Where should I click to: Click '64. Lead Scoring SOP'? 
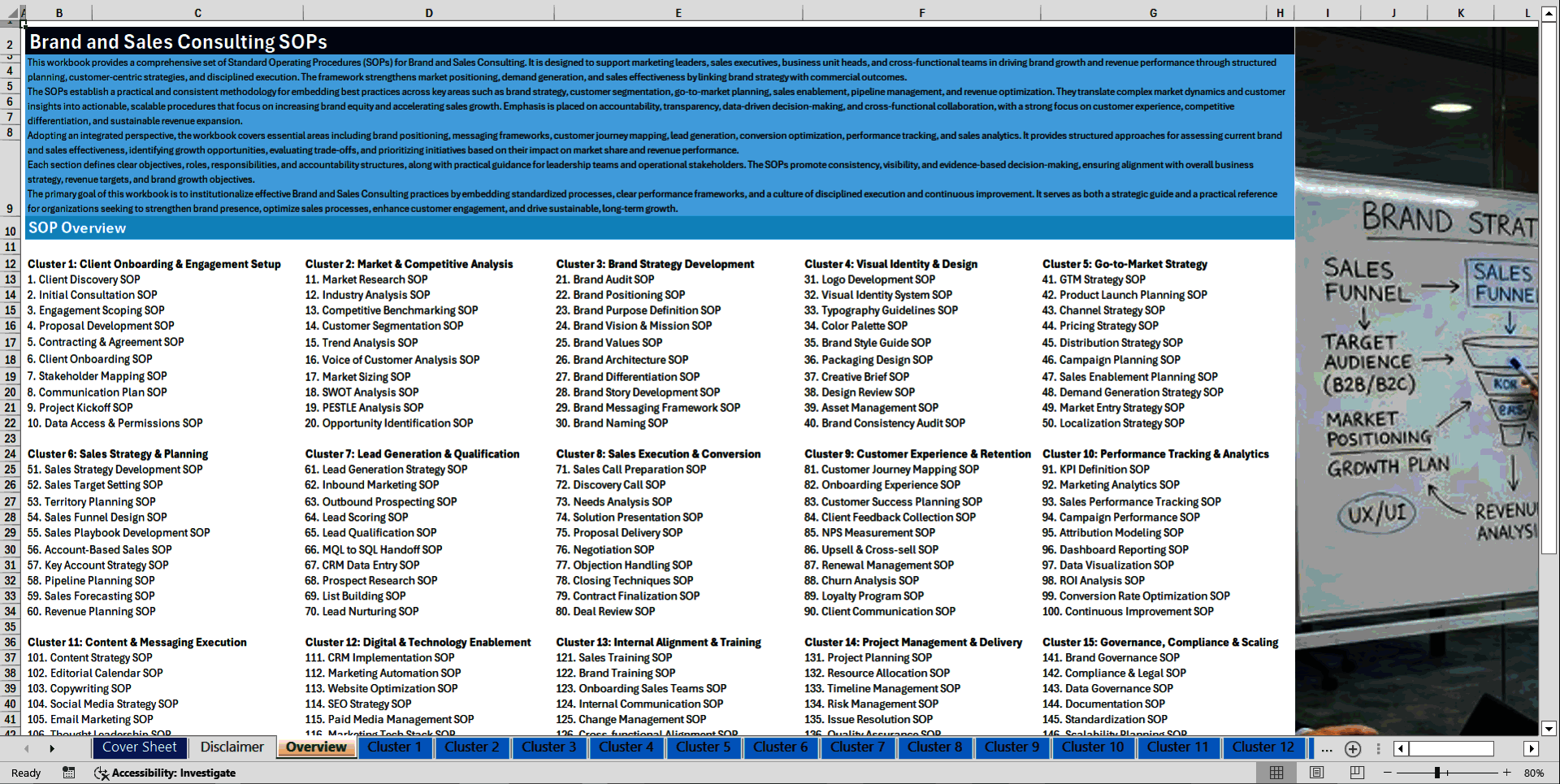pyautogui.click(x=357, y=518)
